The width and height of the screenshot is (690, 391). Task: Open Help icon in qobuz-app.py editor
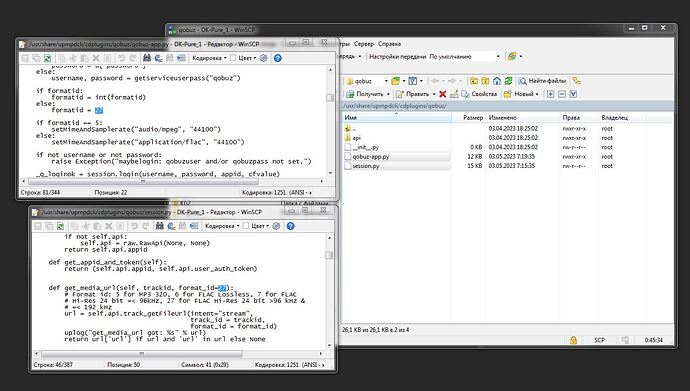(278, 58)
